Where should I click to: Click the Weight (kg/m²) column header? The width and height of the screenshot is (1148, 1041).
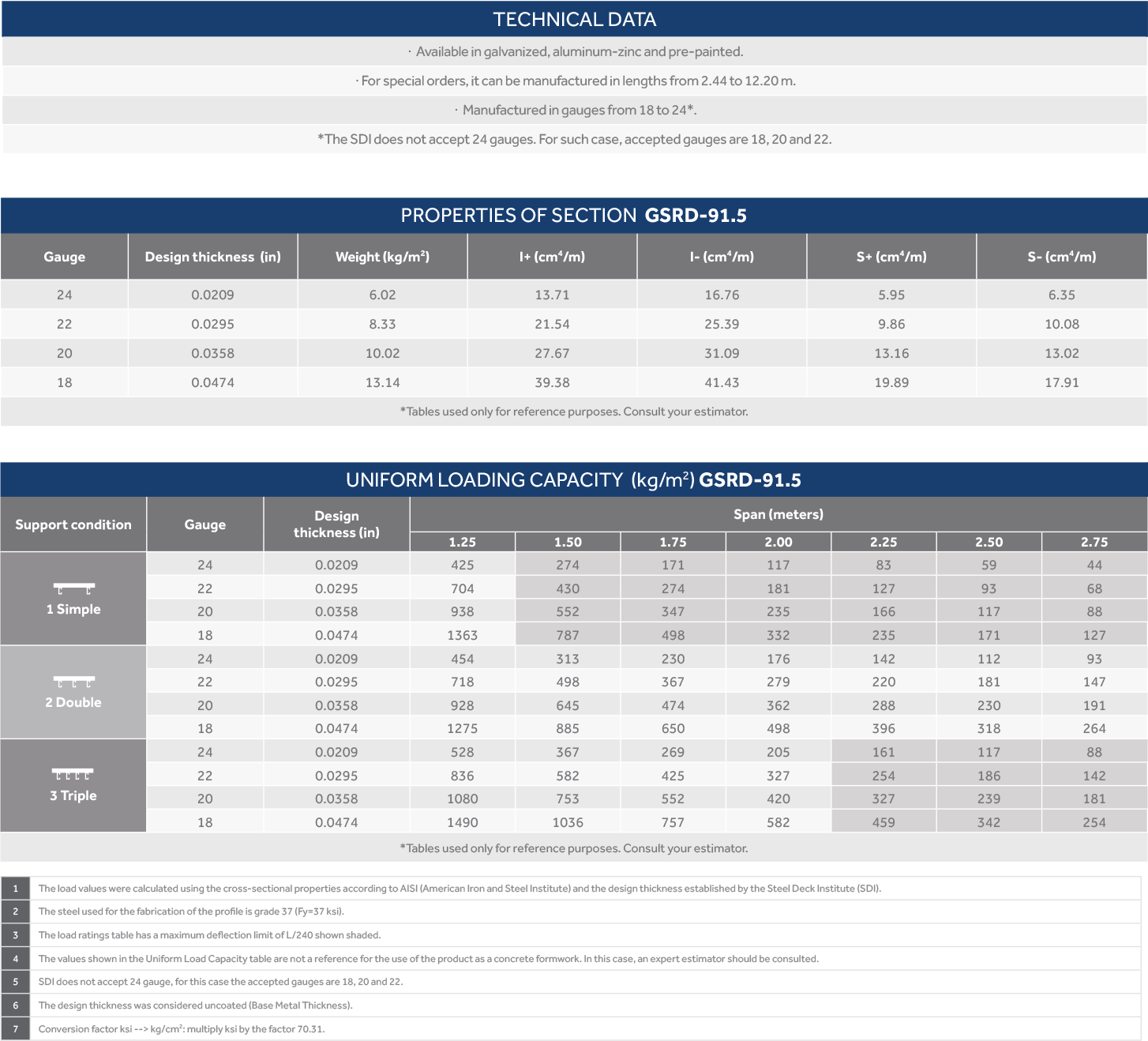(x=382, y=257)
